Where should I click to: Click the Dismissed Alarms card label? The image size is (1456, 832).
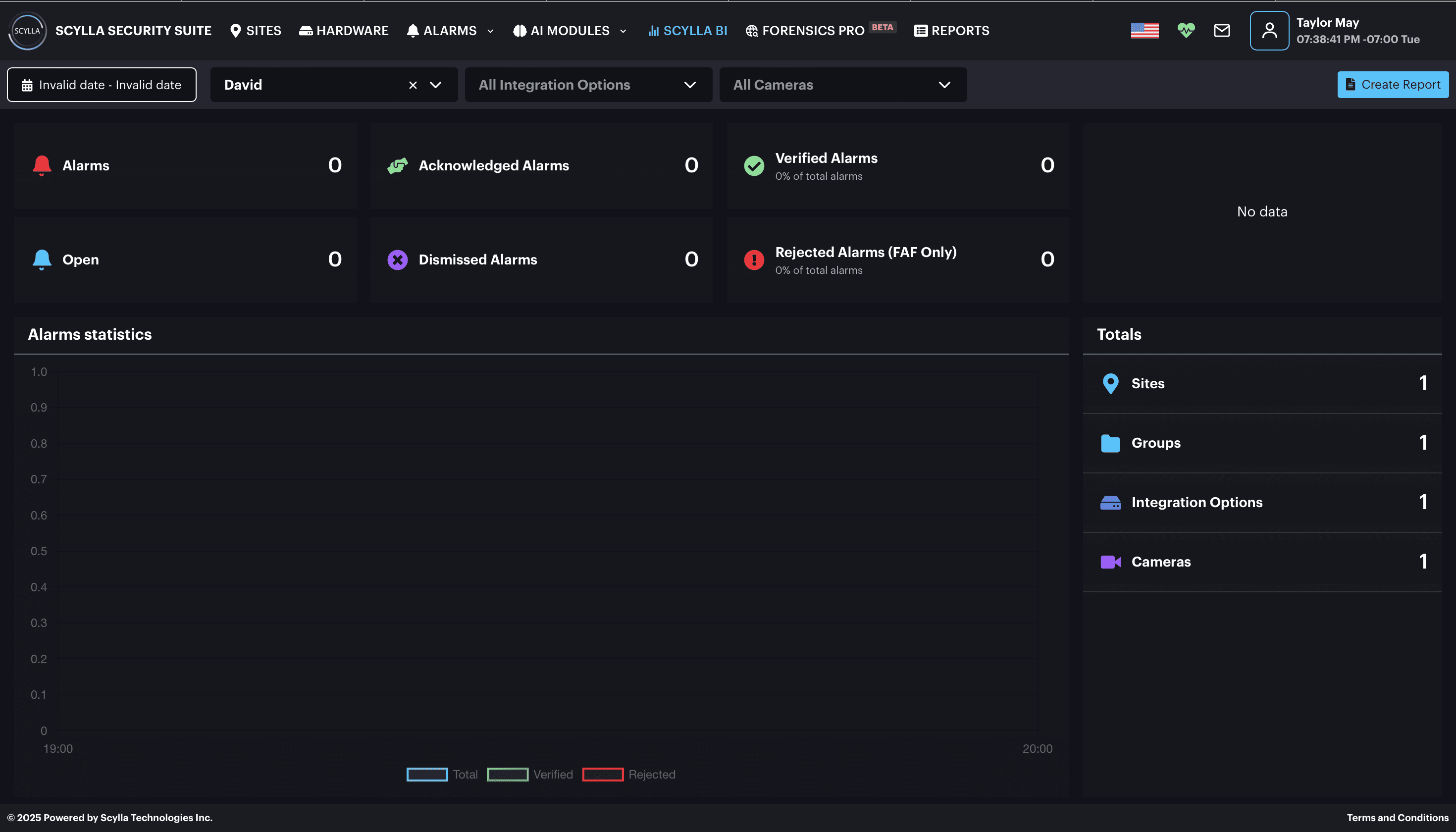(478, 260)
